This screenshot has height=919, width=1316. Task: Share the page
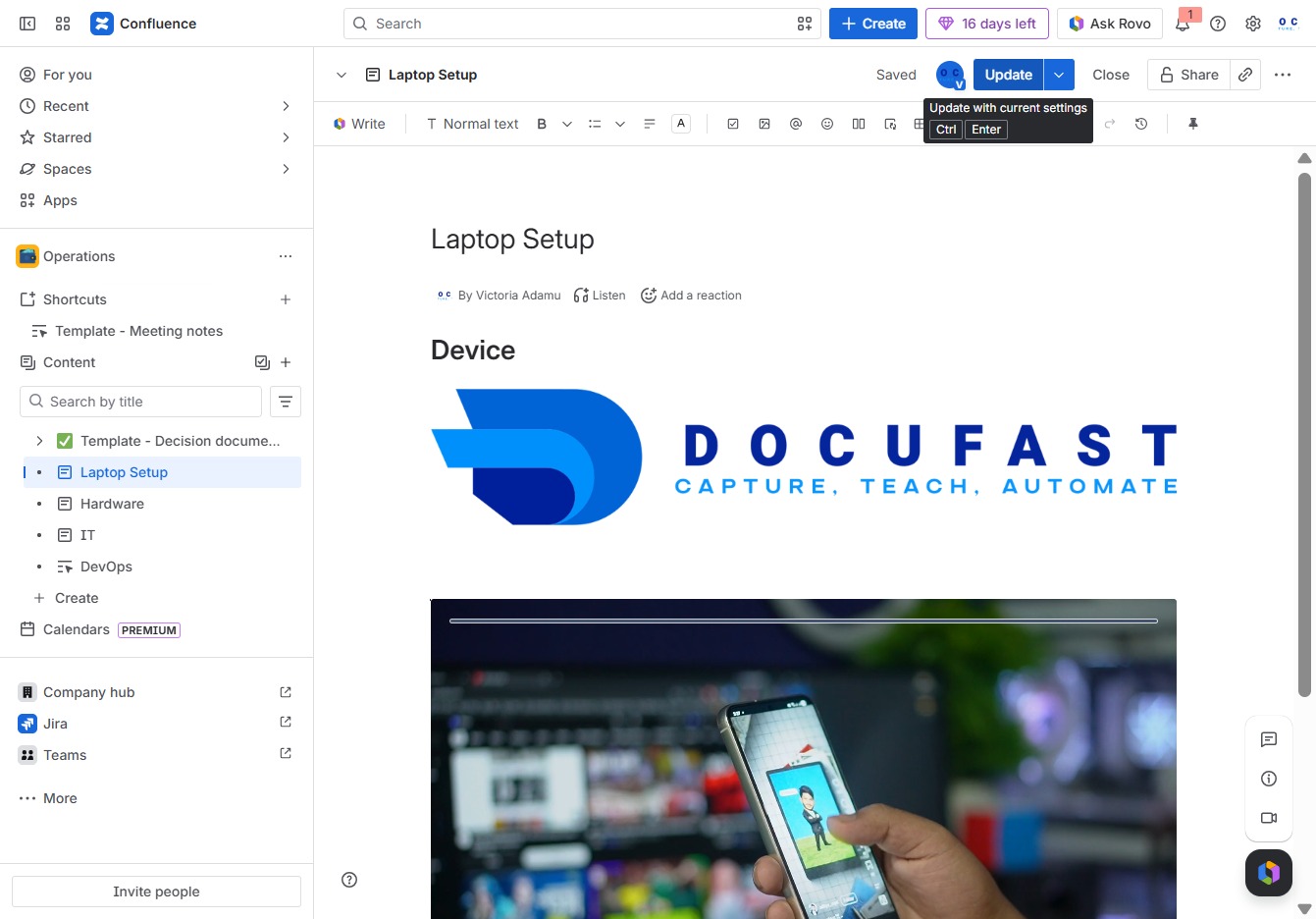(1188, 75)
